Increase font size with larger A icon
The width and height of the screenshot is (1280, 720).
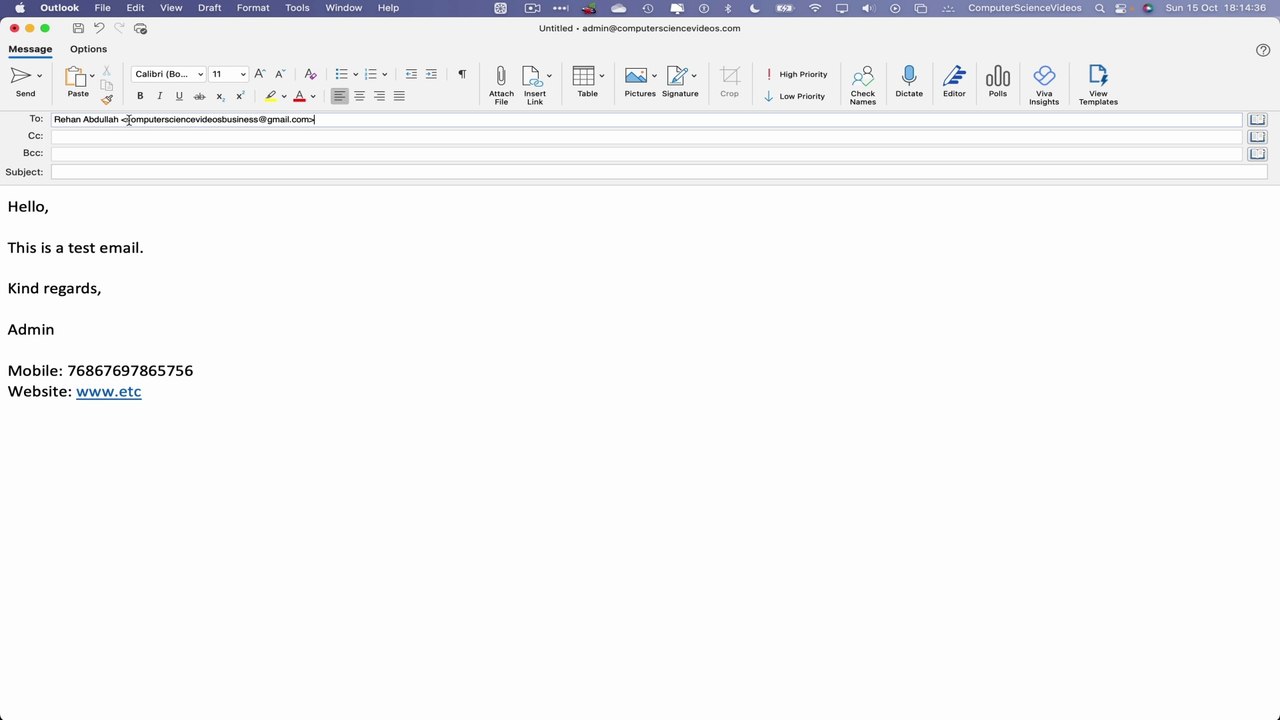tap(260, 74)
